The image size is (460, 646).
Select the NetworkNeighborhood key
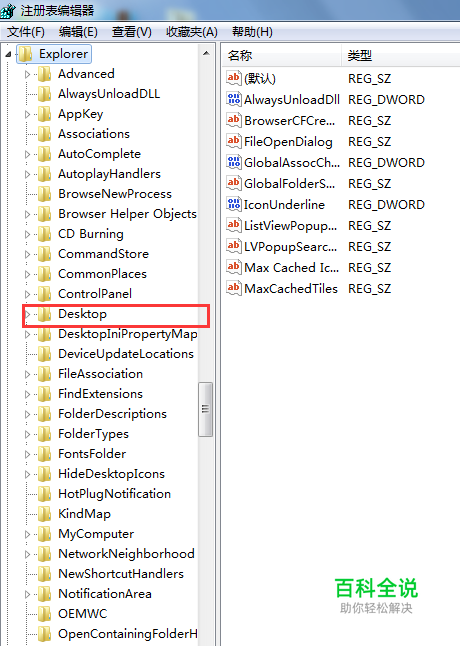126,554
